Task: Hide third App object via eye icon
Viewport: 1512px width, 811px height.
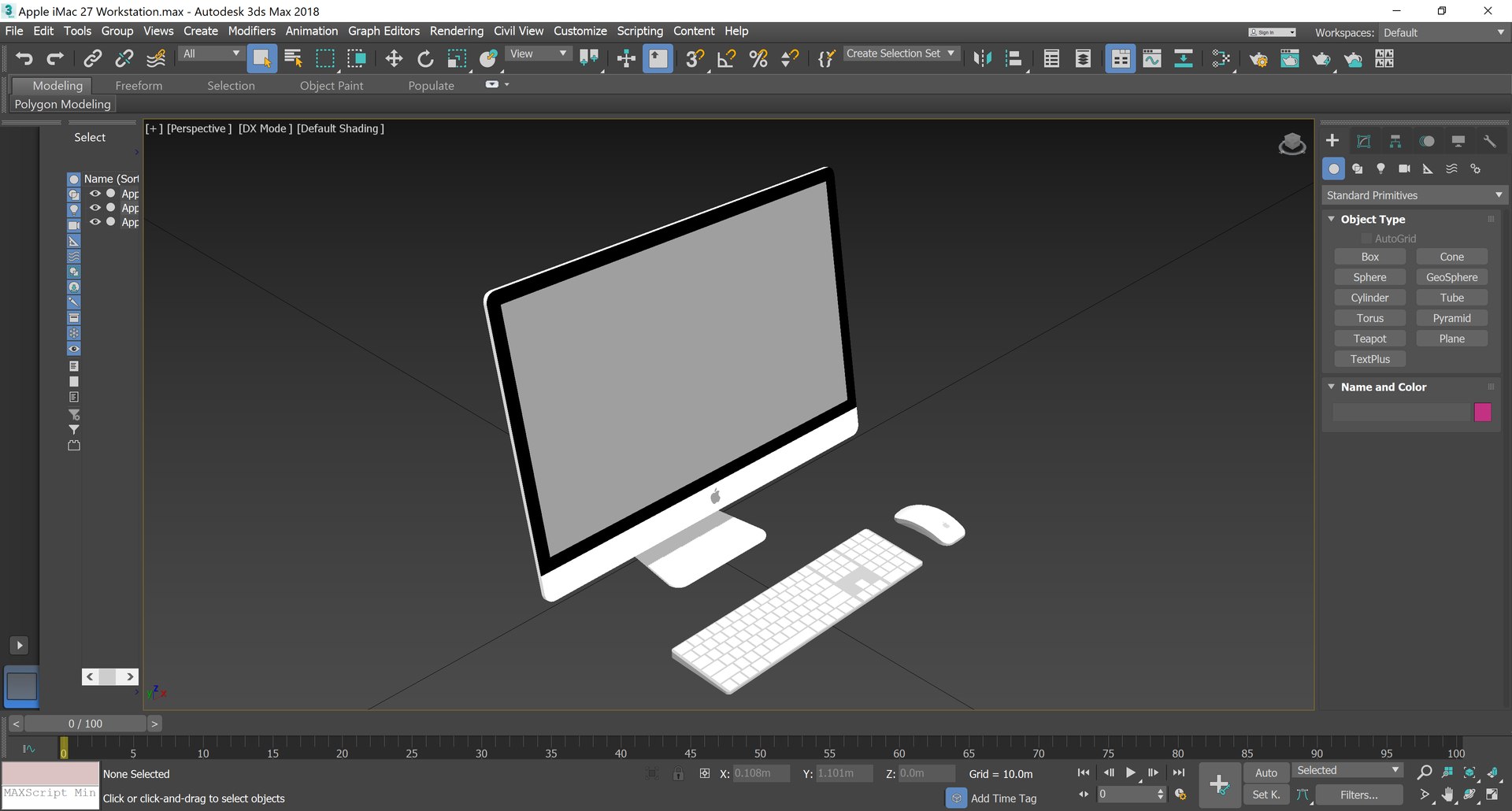Action: point(95,222)
